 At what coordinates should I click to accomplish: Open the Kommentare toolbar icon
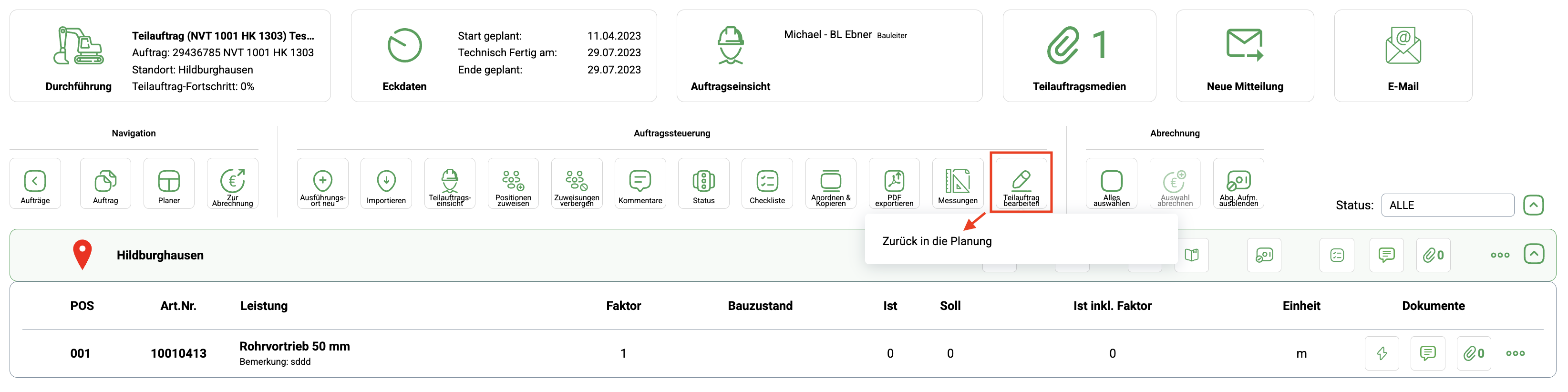pos(640,183)
